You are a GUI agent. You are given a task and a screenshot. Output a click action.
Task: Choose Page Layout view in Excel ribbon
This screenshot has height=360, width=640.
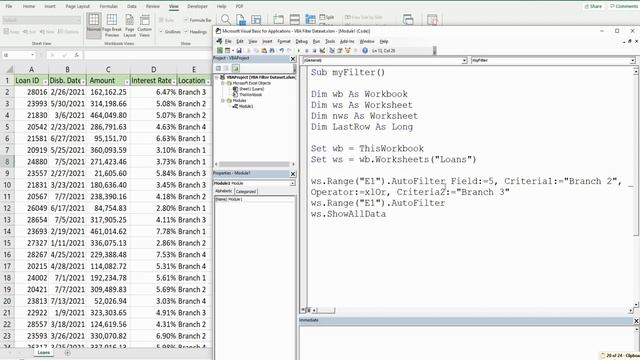pyautogui.click(x=129, y=25)
